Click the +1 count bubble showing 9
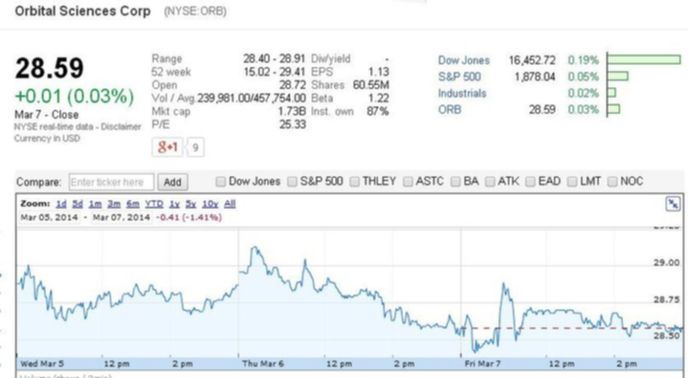 point(196,148)
